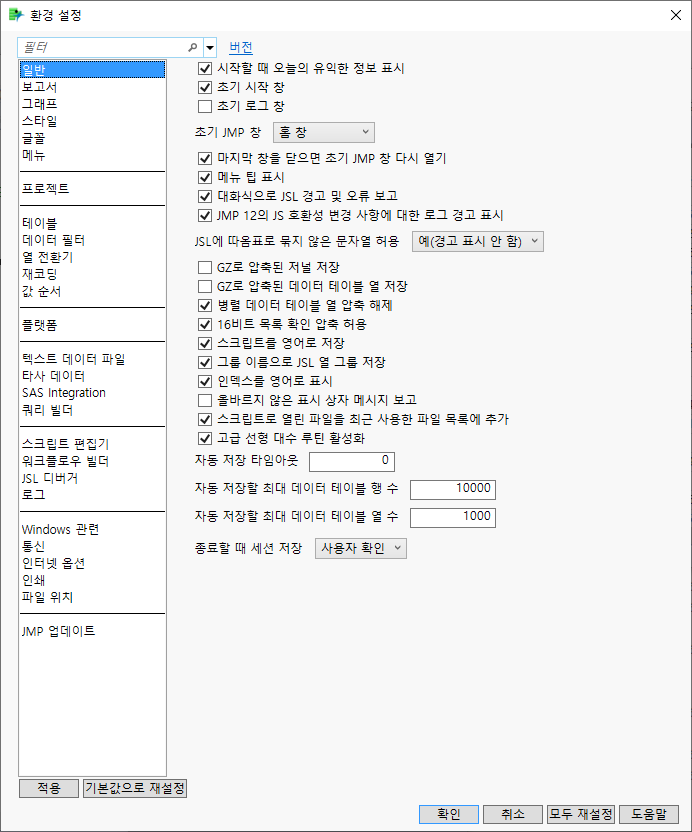This screenshot has width=692, height=832.
Task: Toggle 16비트 목록 확인 압축 허용
Action: [205, 324]
